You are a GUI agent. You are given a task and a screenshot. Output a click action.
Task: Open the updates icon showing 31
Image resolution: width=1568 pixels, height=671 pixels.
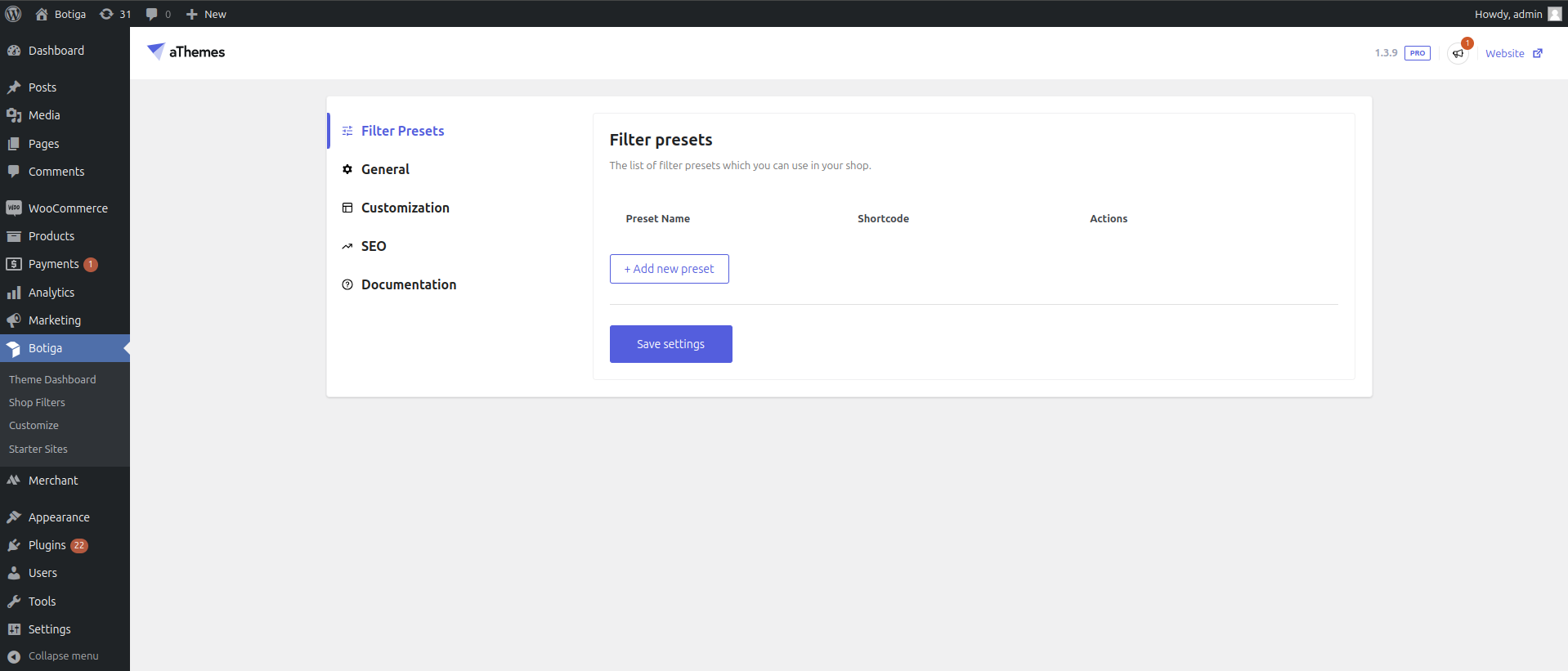(x=115, y=14)
